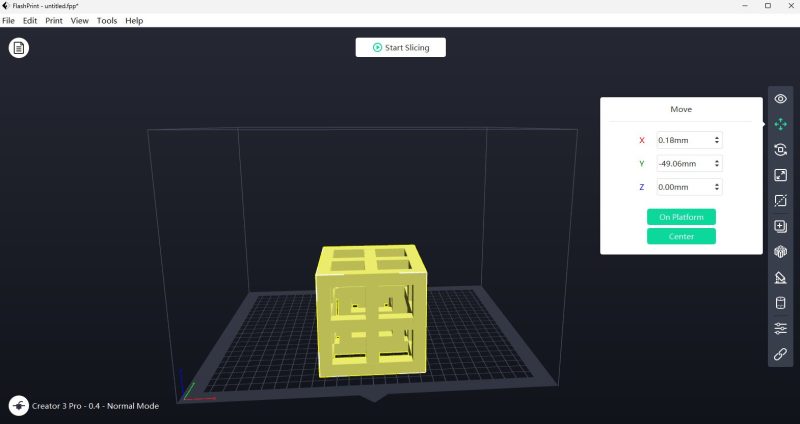Maximize the FlashPrint window
Image resolution: width=800 pixels, height=424 pixels.
pos(768,6)
